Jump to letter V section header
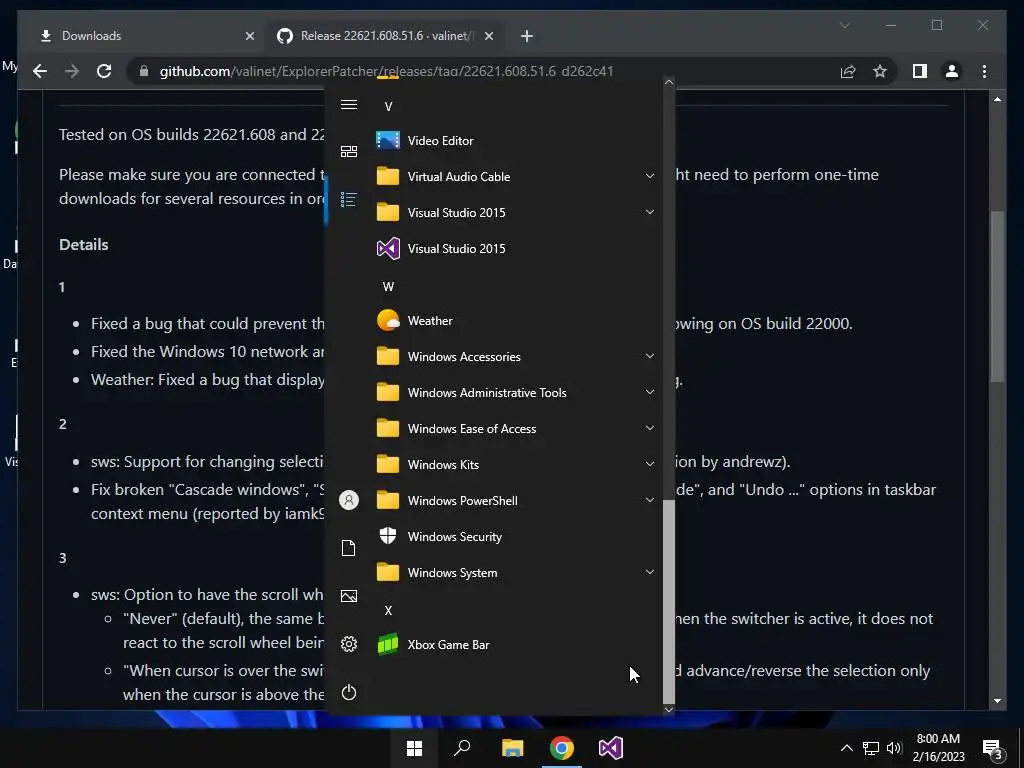Screen dimensions: 1024x768 (388, 106)
